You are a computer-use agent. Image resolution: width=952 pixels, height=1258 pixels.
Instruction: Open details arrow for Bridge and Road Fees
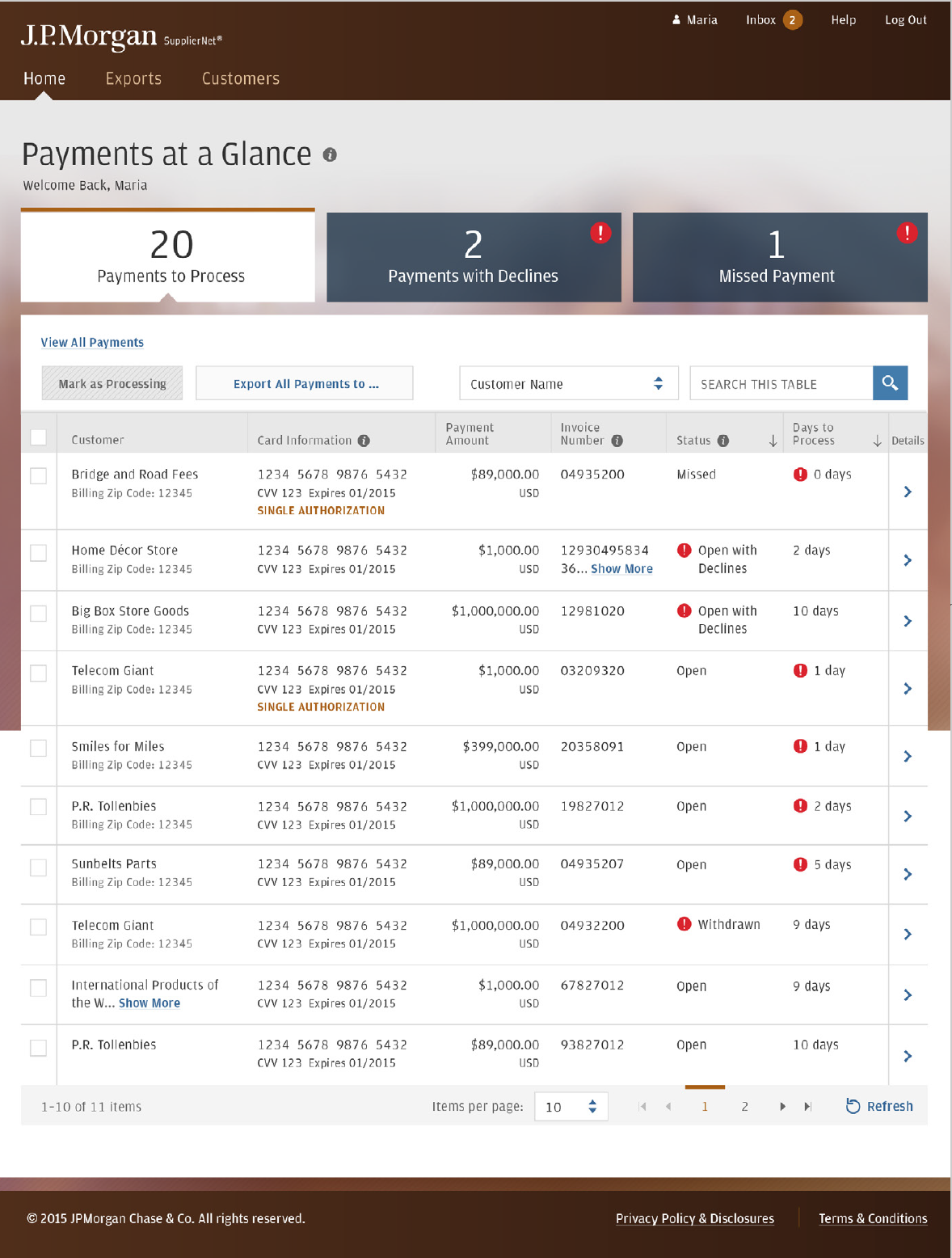908,492
